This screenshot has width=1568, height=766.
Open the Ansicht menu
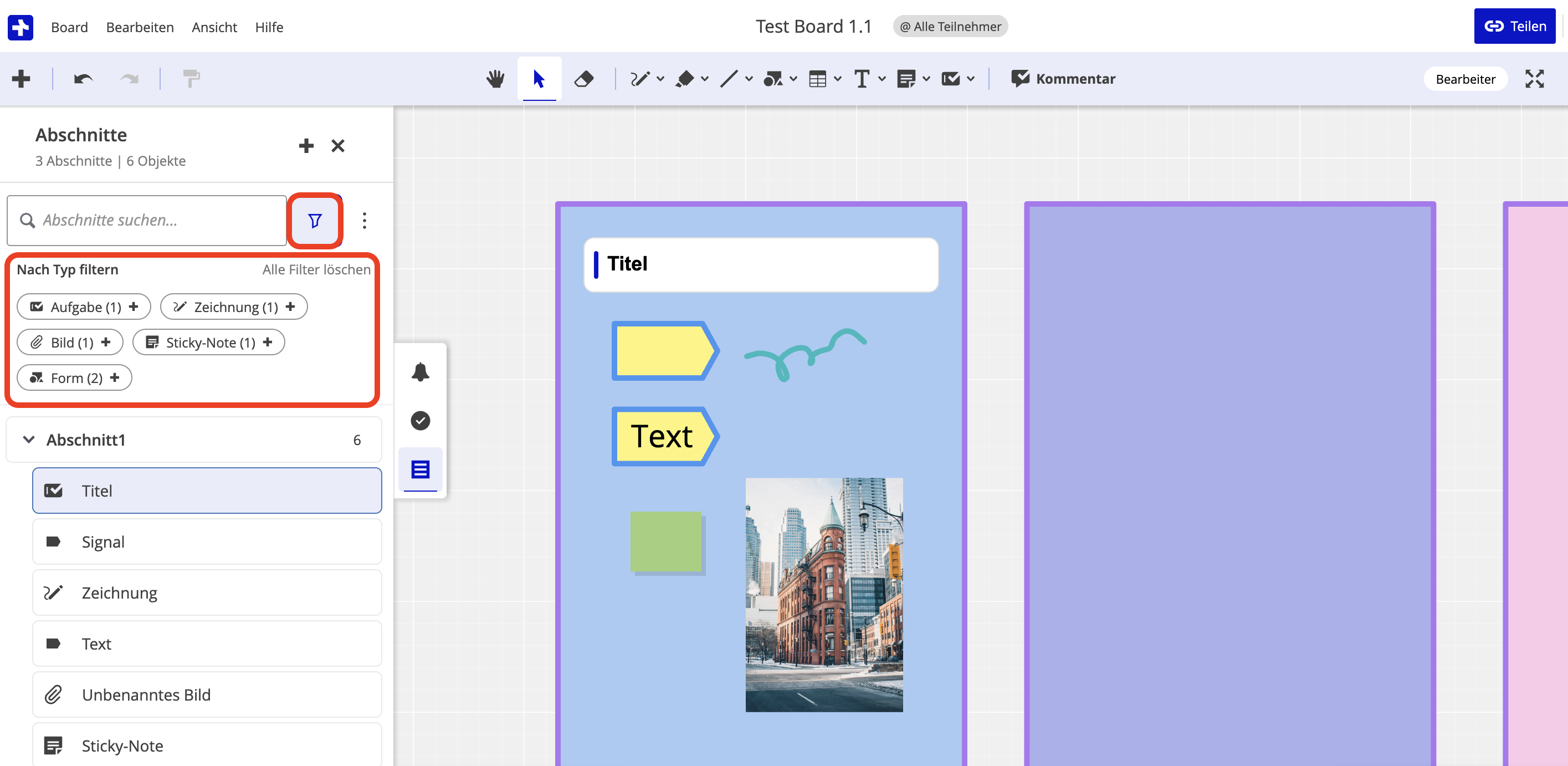214,27
